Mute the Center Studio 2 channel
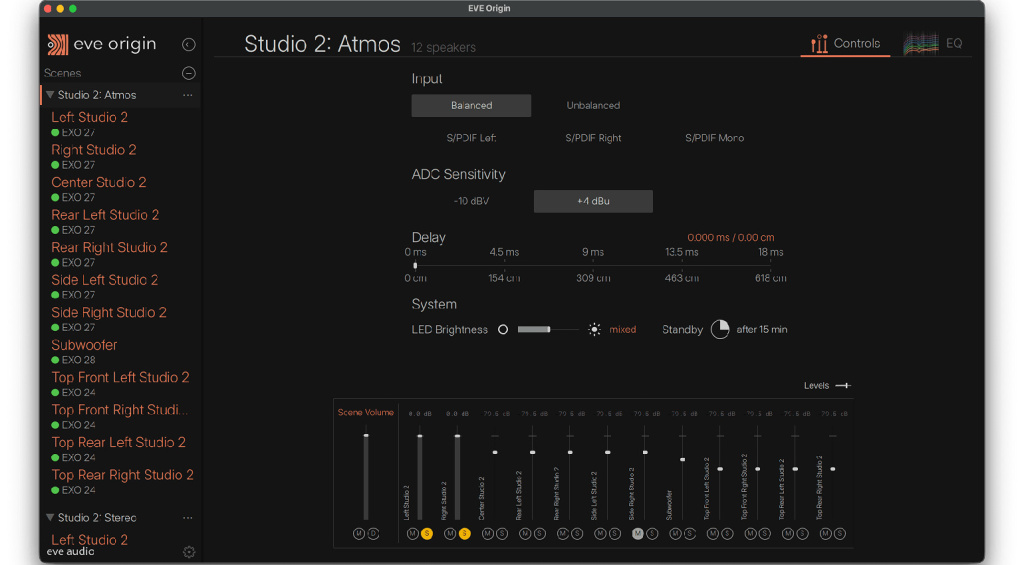The height and width of the screenshot is (565, 1024). pyautogui.click(x=487, y=534)
